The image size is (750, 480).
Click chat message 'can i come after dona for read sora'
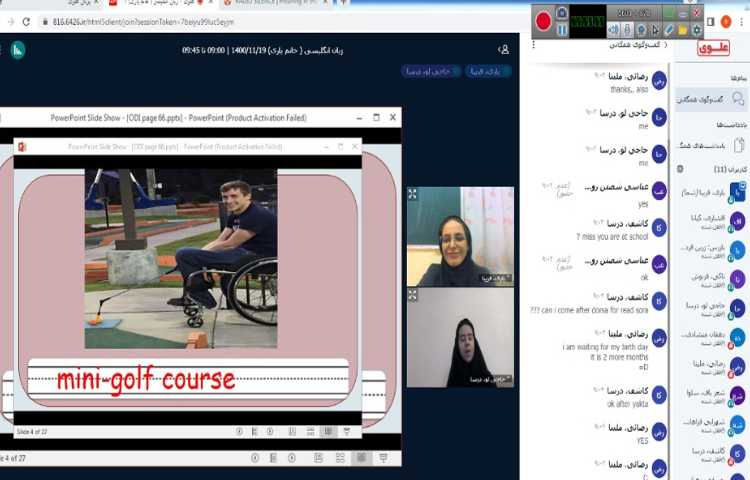click(589, 310)
